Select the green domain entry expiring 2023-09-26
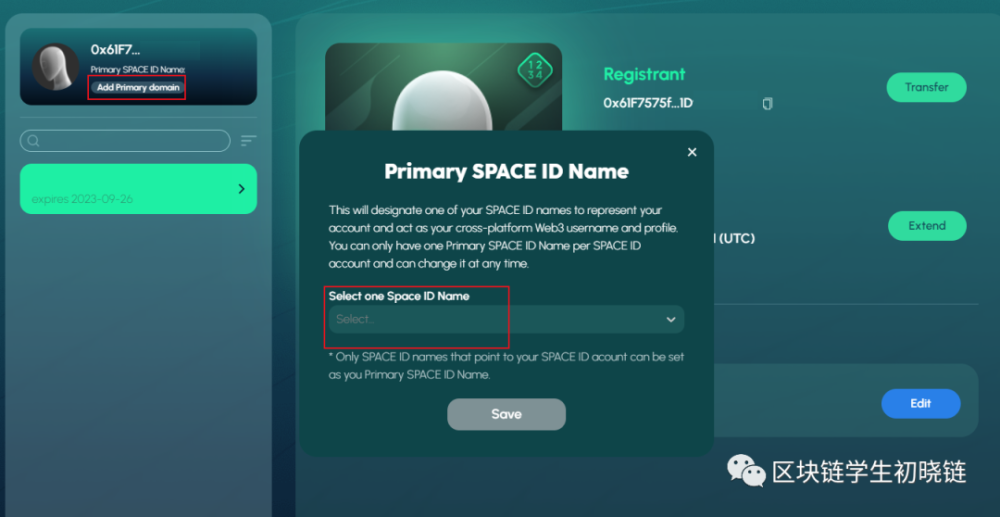The width and height of the screenshot is (1000, 517). (138, 189)
